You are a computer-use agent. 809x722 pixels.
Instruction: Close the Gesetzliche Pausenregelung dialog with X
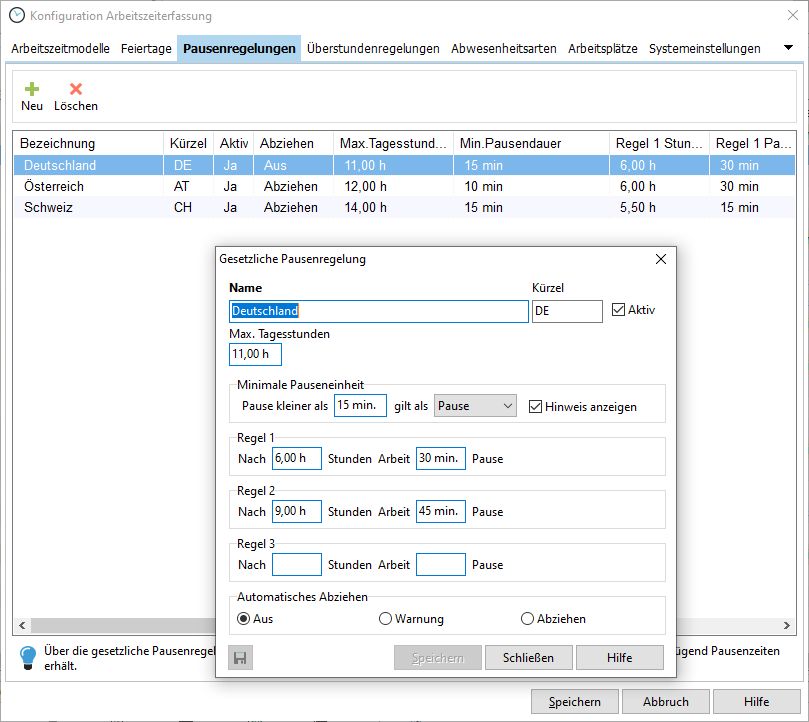click(660, 259)
